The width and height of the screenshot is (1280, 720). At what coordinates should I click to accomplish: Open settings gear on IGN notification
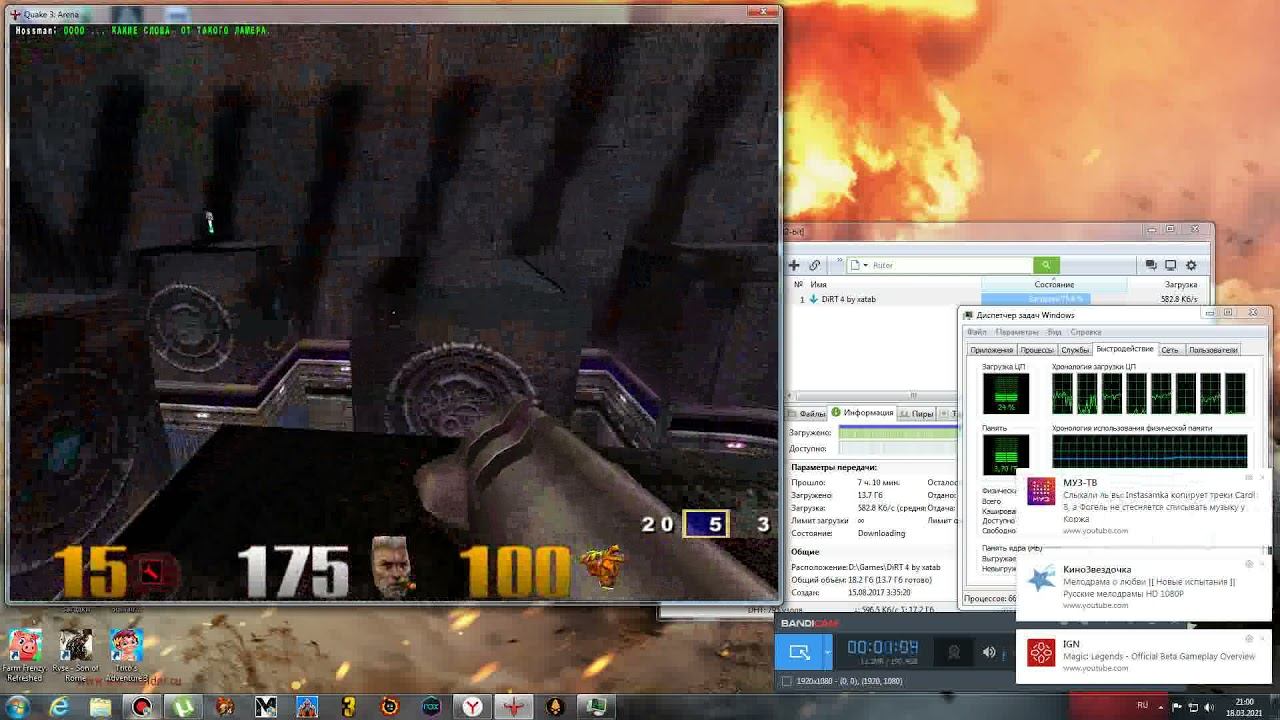tap(1249, 638)
